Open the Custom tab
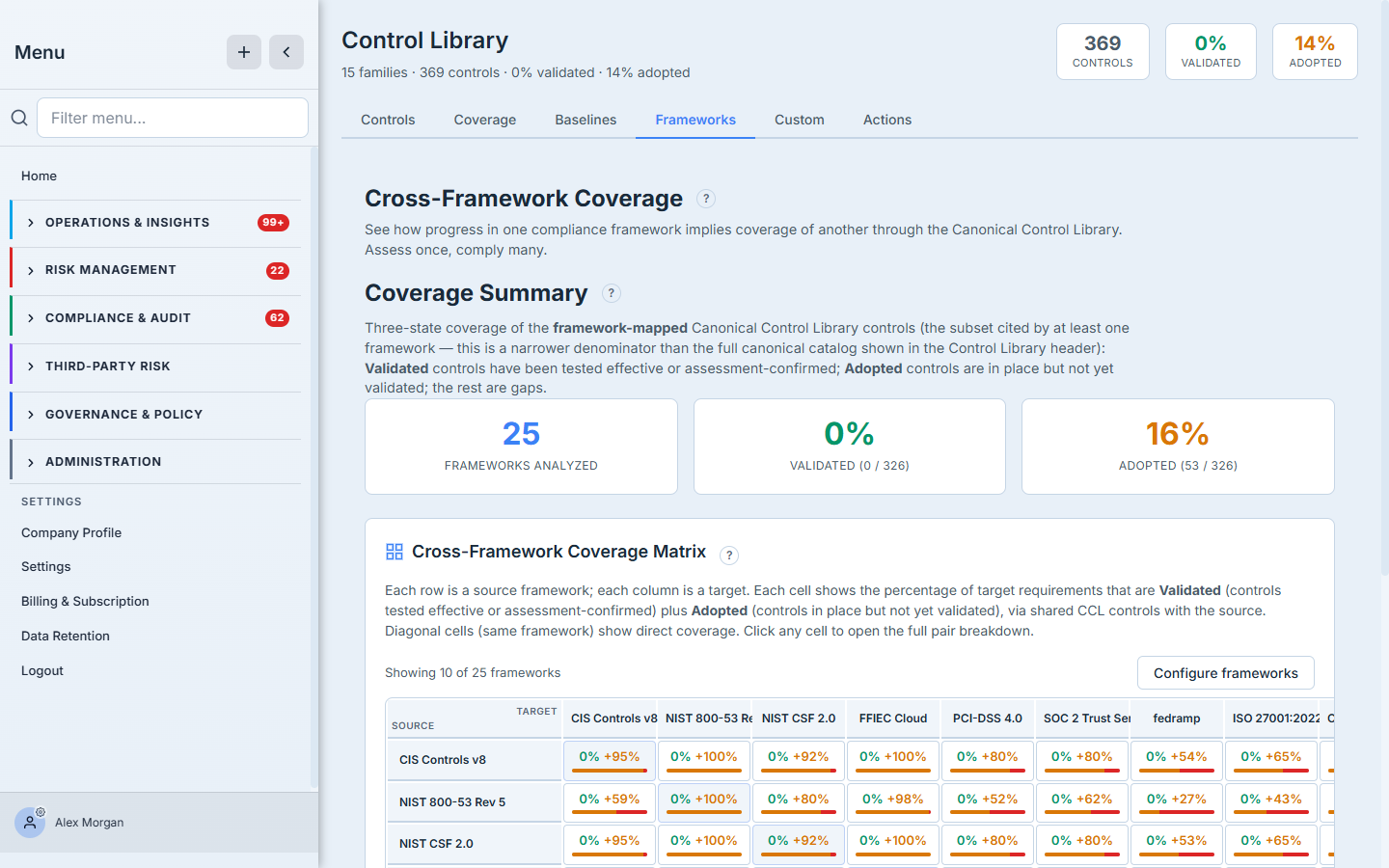 point(800,120)
